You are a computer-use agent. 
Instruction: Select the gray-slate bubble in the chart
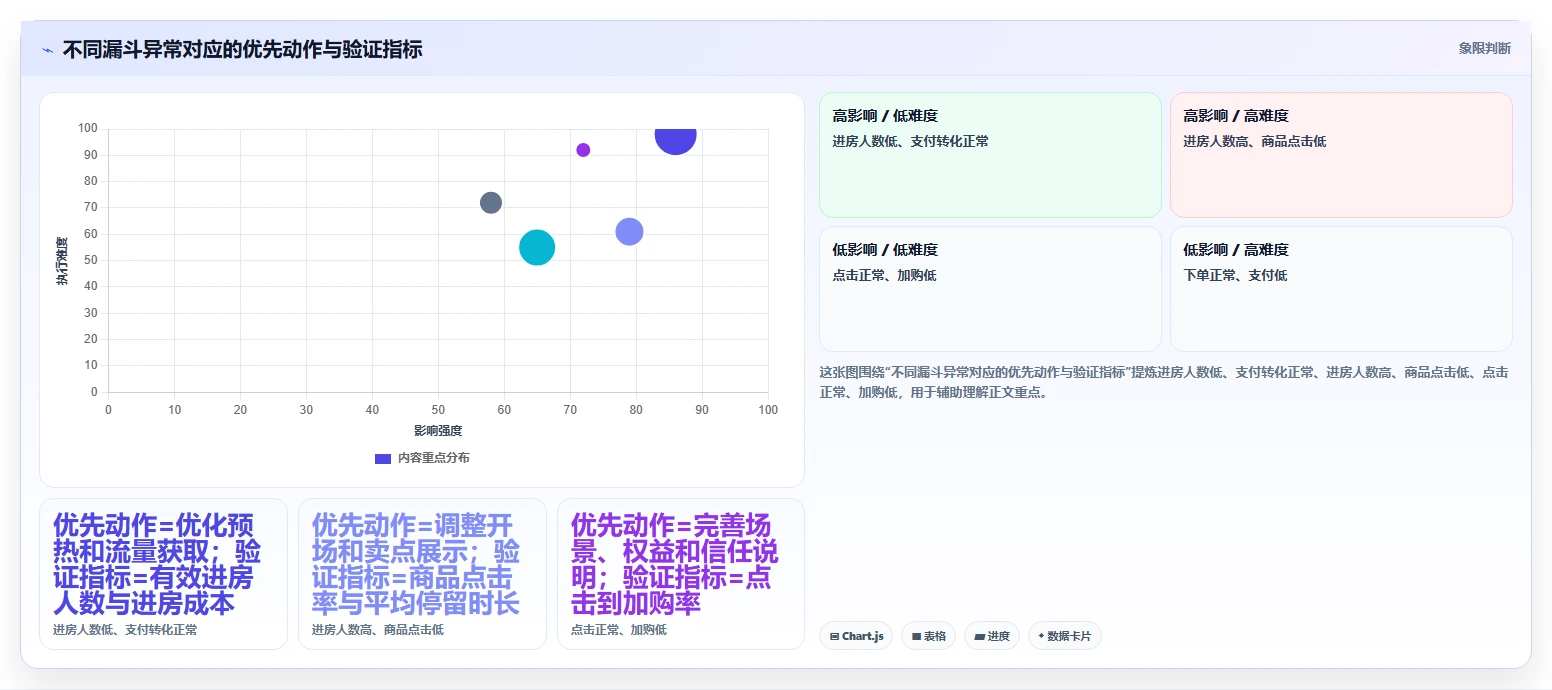(491, 203)
